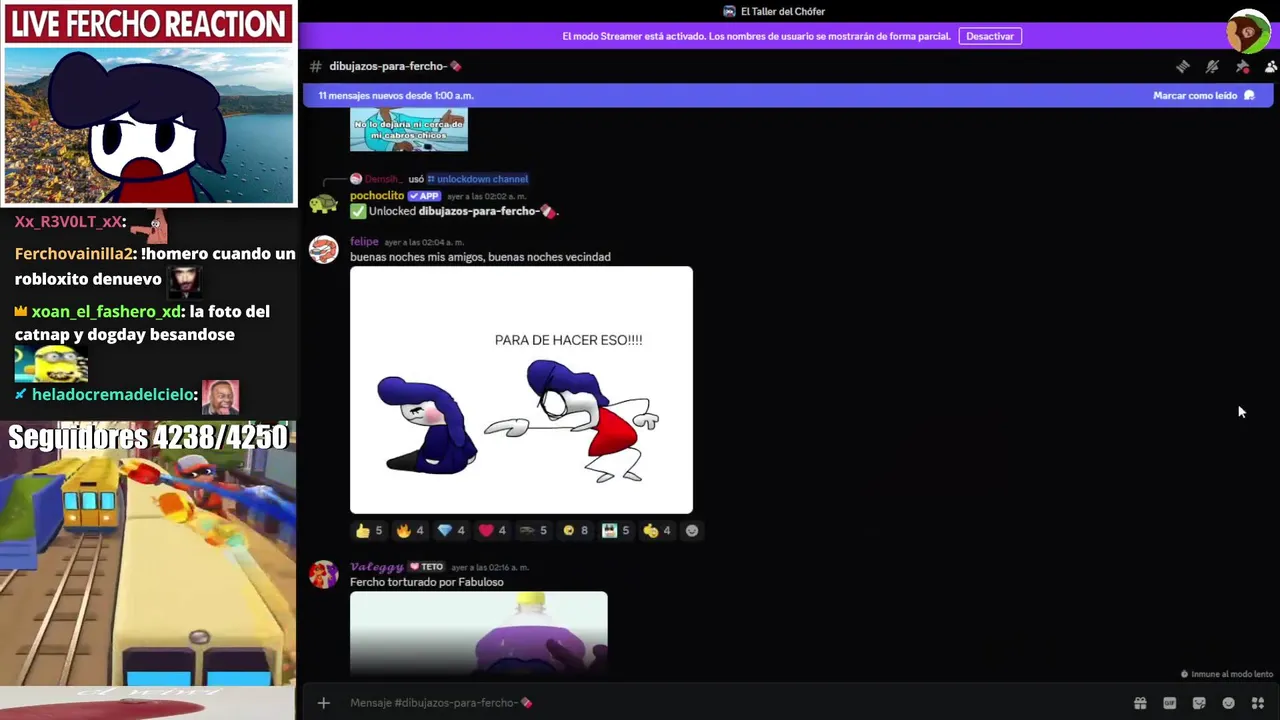This screenshot has height=720, width=1280.
Task: Click pochoclito bot avatar
Action: tap(323, 204)
